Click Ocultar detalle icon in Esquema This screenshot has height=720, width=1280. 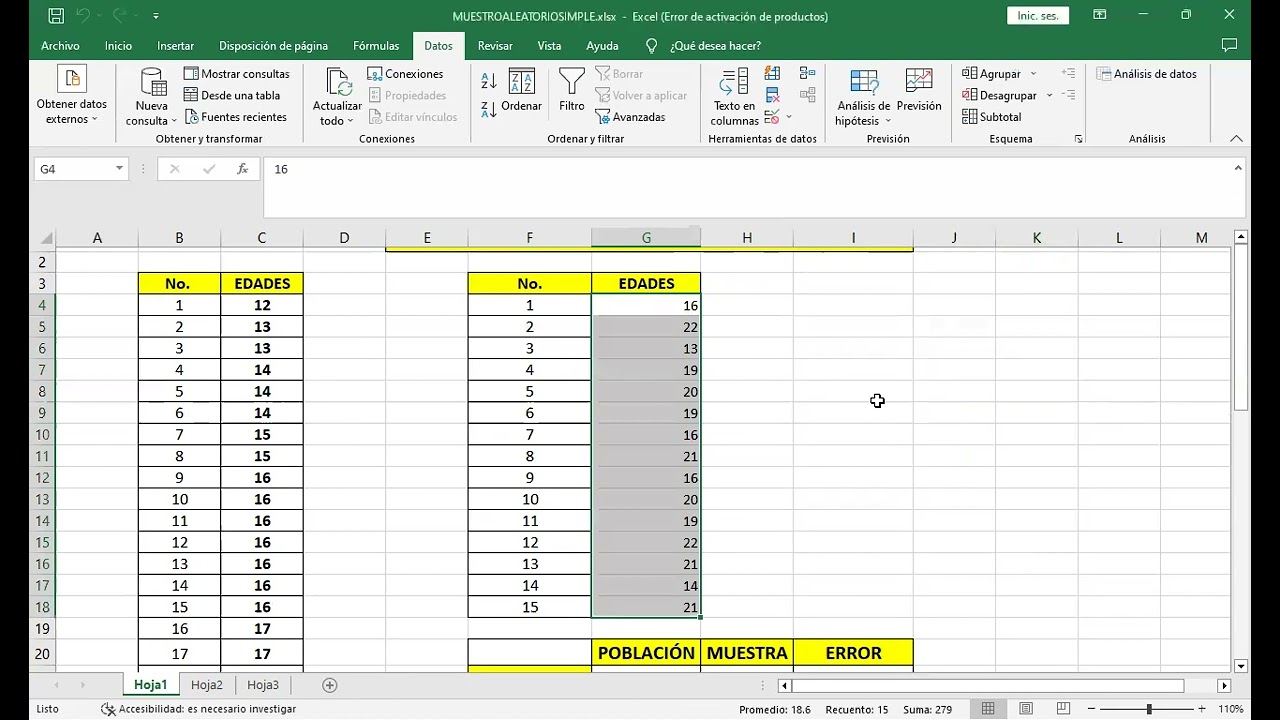(1068, 95)
